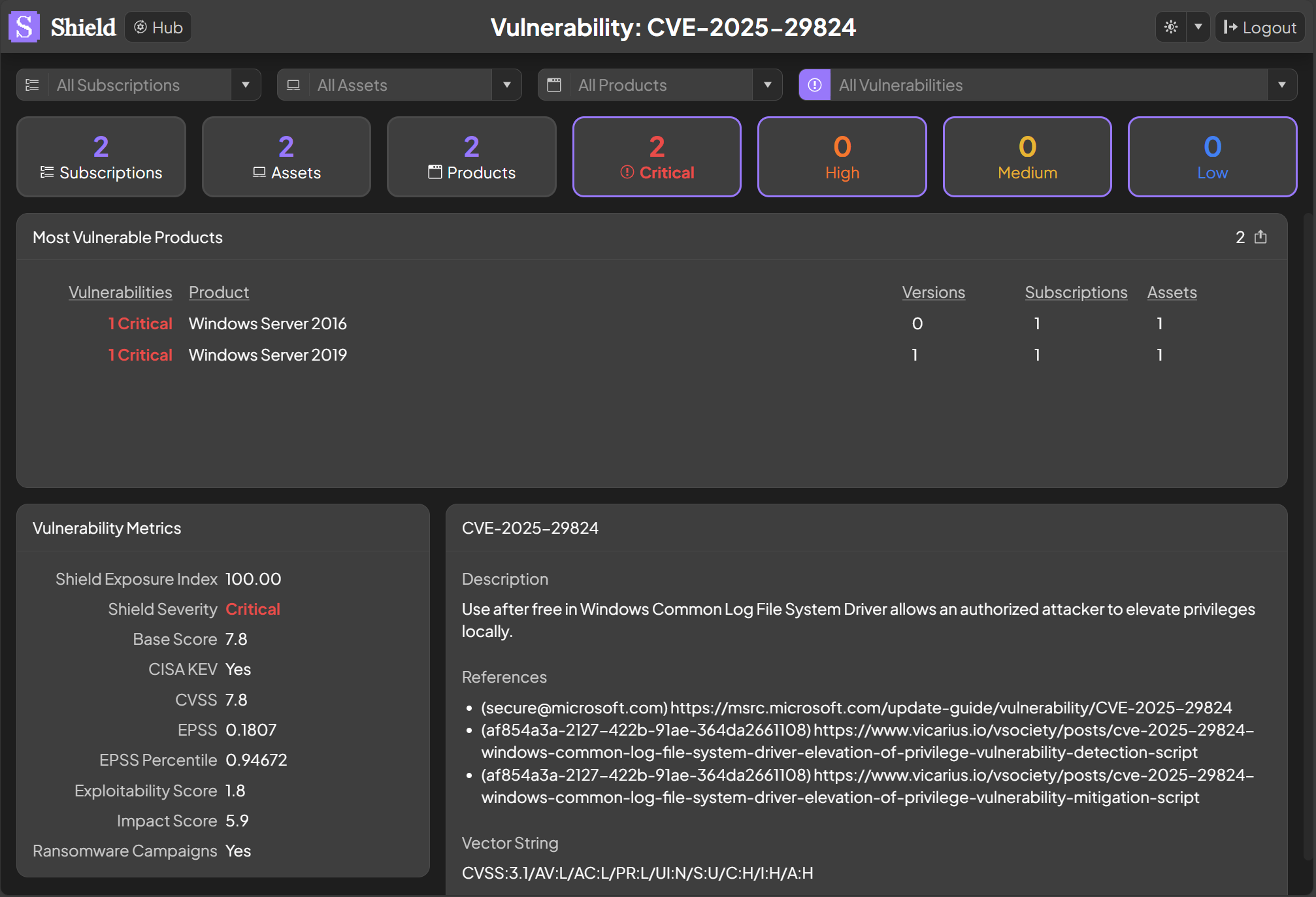1316x897 pixels.
Task: Select the 2 Assets summary card
Action: [x=286, y=157]
